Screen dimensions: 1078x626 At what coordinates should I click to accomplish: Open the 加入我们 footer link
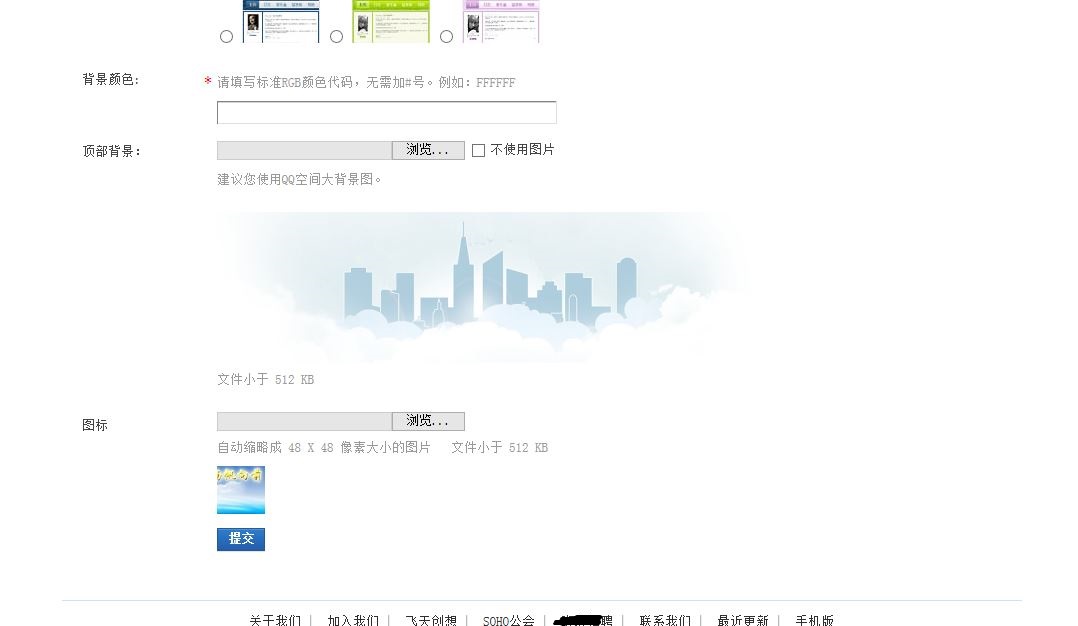(353, 620)
